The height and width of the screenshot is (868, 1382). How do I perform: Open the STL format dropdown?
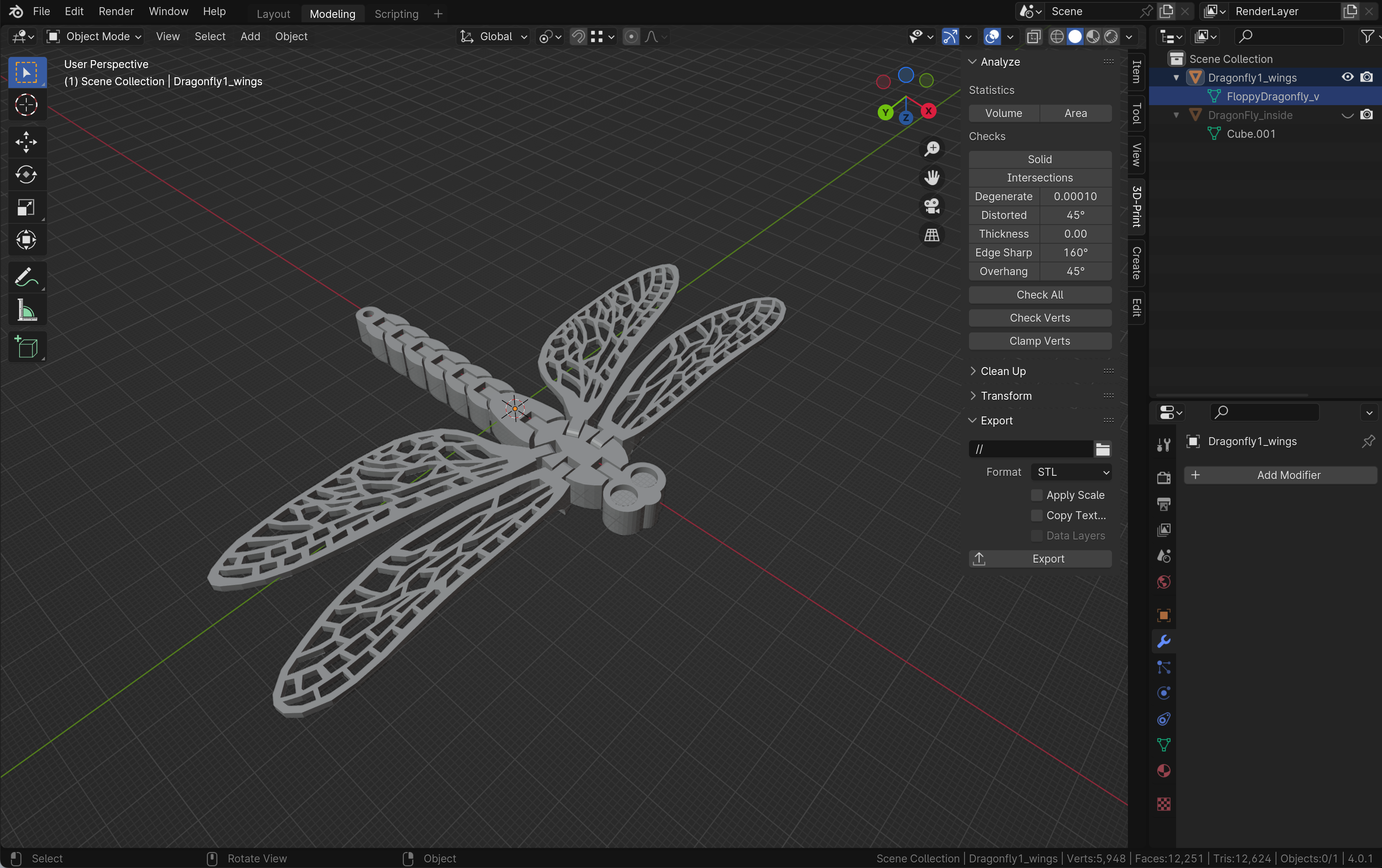click(1071, 472)
